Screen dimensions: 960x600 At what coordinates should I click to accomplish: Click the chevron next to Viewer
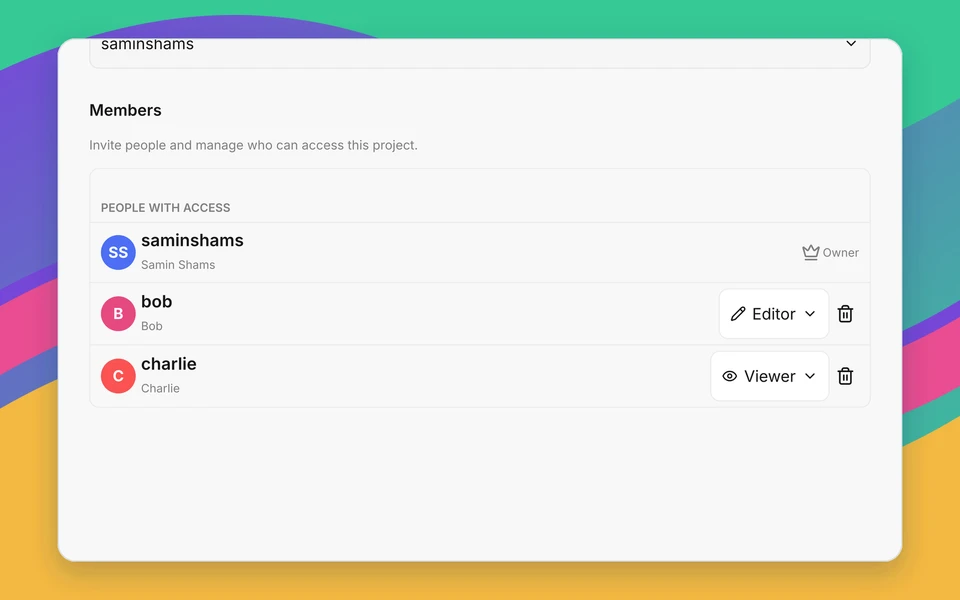(810, 376)
